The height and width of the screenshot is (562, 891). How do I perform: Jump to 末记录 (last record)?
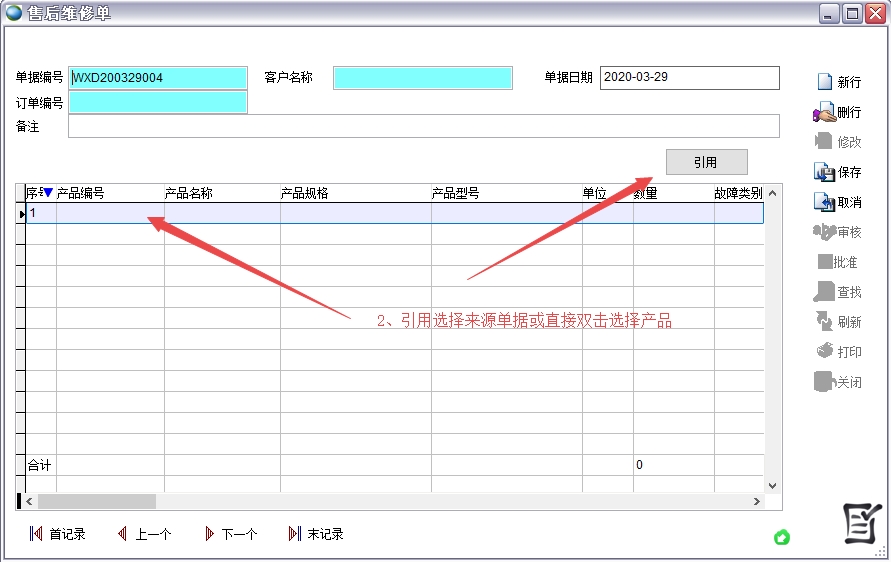coord(295,534)
